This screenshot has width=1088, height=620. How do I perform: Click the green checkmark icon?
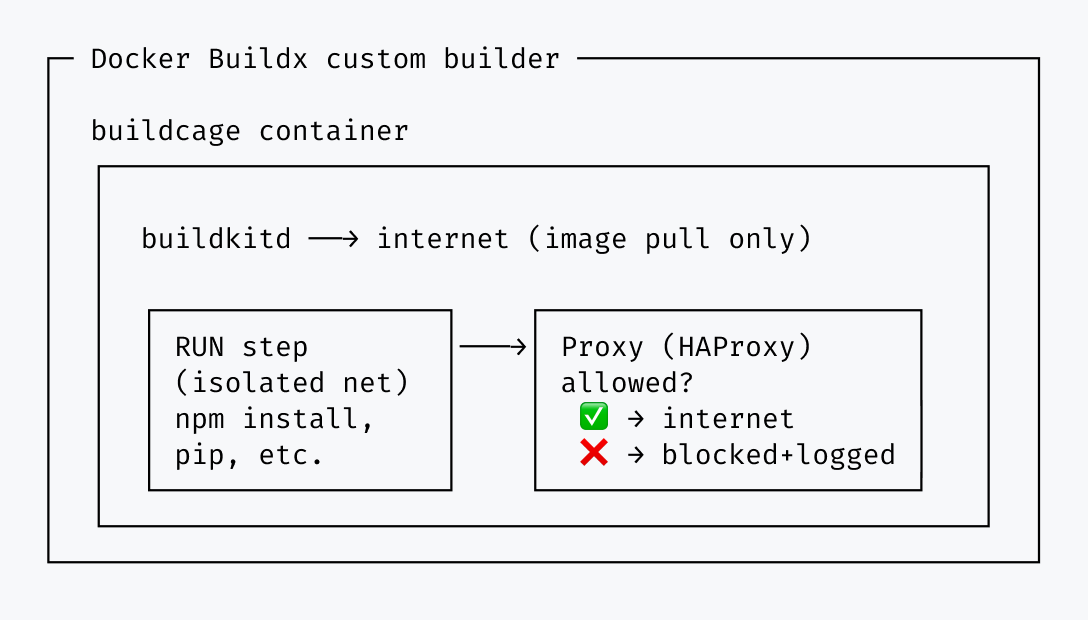pos(593,418)
